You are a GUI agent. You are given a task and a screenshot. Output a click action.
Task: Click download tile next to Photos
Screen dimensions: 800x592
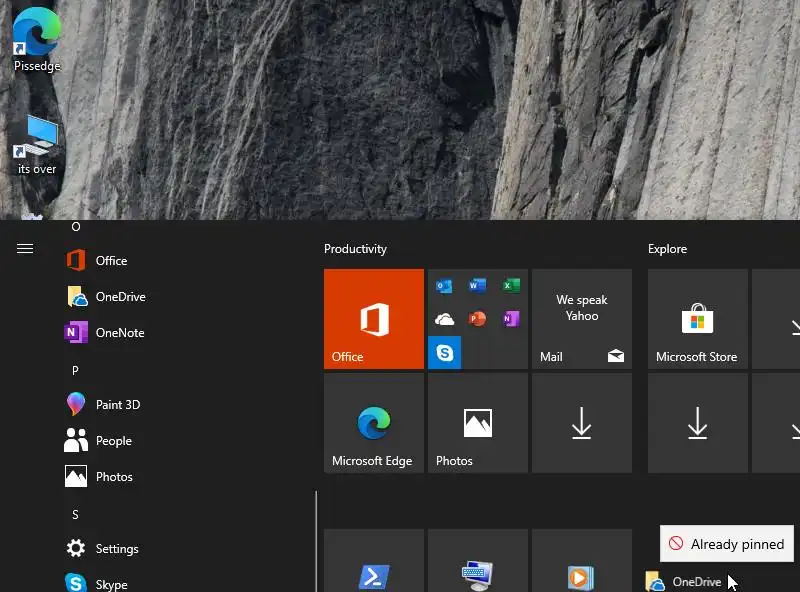click(582, 423)
